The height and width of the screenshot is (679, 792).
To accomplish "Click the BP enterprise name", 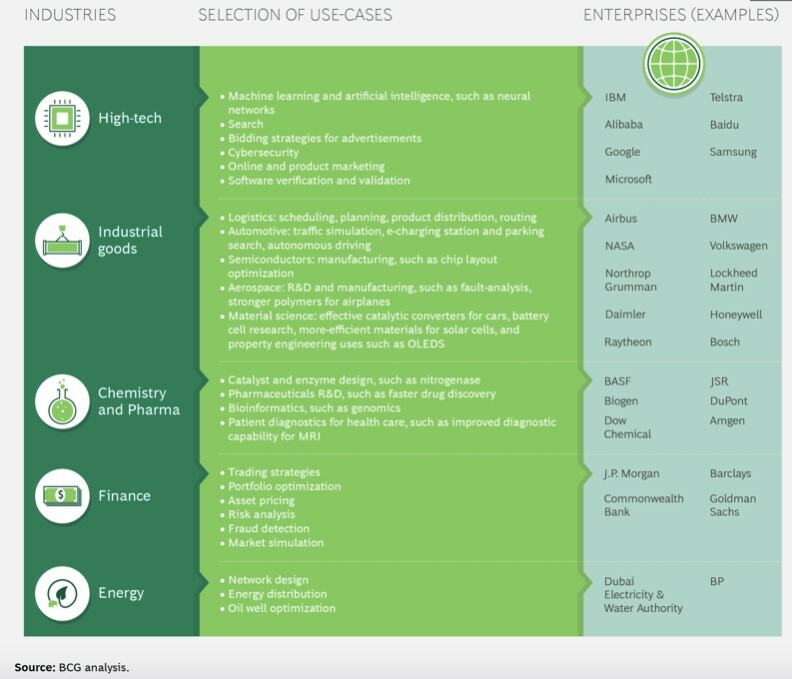I will pyautogui.click(x=717, y=581).
